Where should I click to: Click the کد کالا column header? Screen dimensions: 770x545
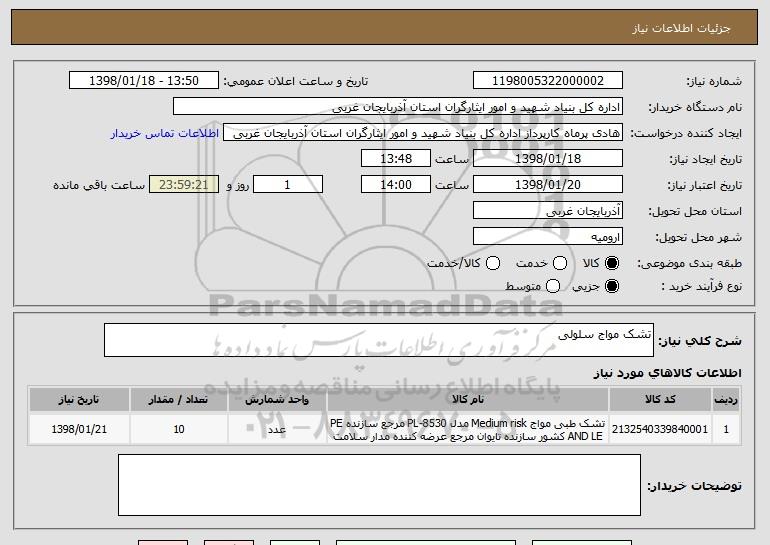(x=660, y=399)
